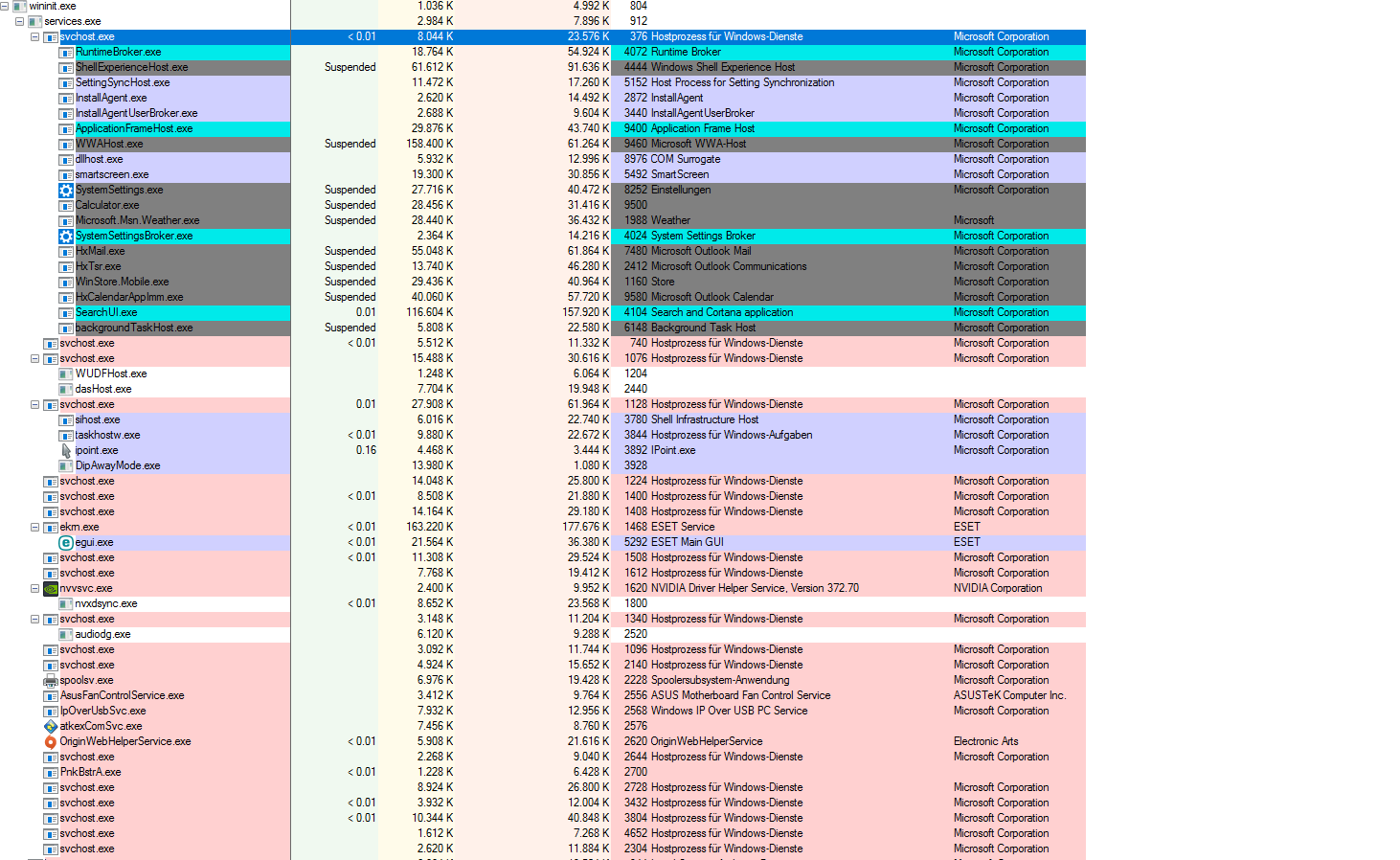The width and height of the screenshot is (1400, 860).
Task: Click the 'Electronic Arts' company name
Action: (985, 741)
